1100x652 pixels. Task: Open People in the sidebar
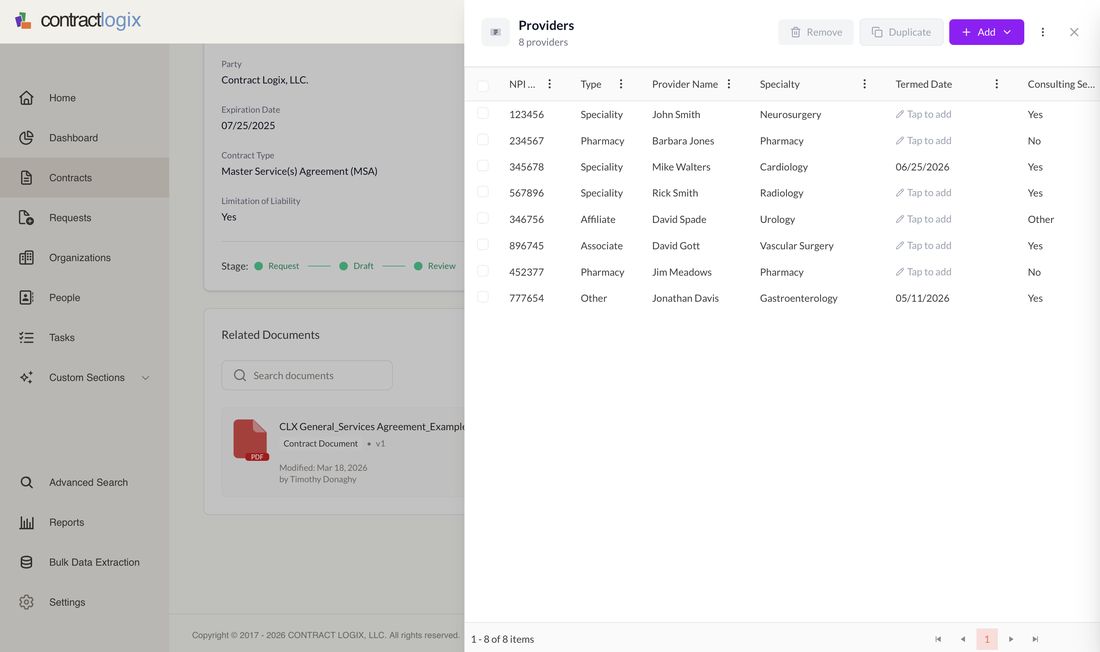(x=84, y=298)
